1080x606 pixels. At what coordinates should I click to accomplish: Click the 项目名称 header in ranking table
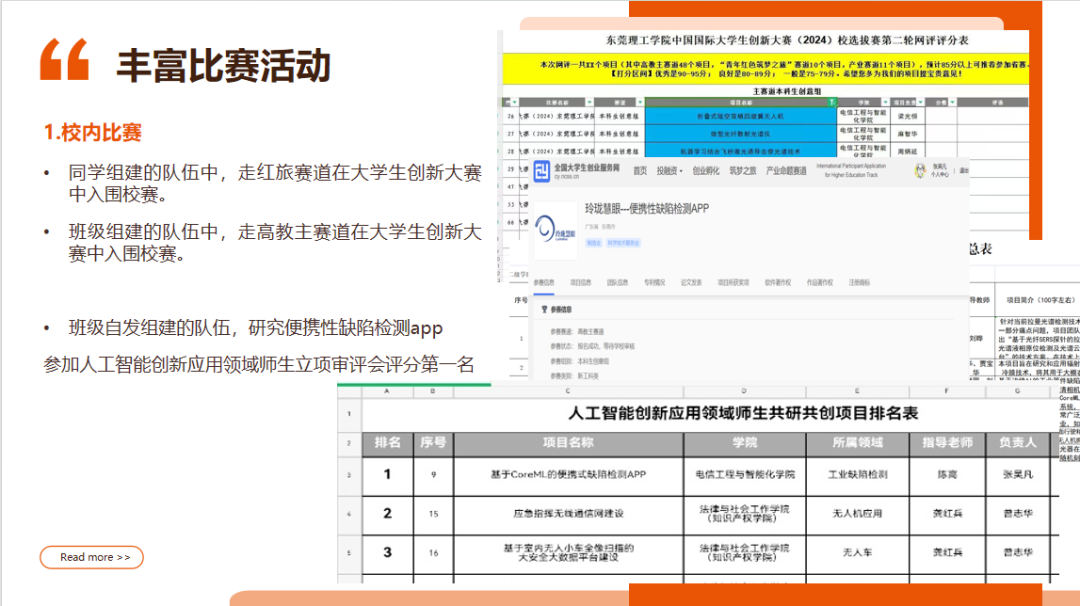pyautogui.click(x=568, y=442)
